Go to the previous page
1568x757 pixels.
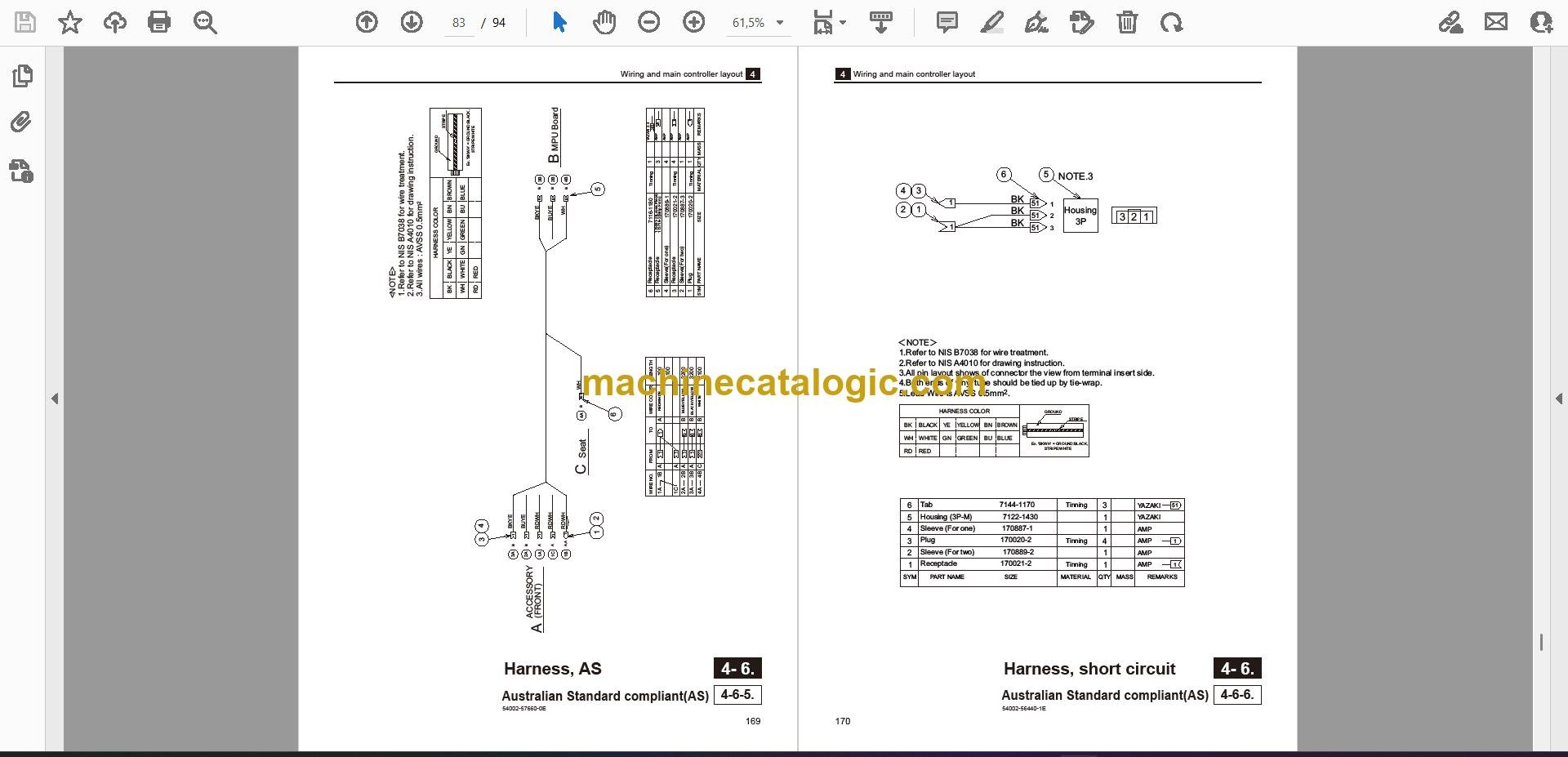click(x=367, y=22)
